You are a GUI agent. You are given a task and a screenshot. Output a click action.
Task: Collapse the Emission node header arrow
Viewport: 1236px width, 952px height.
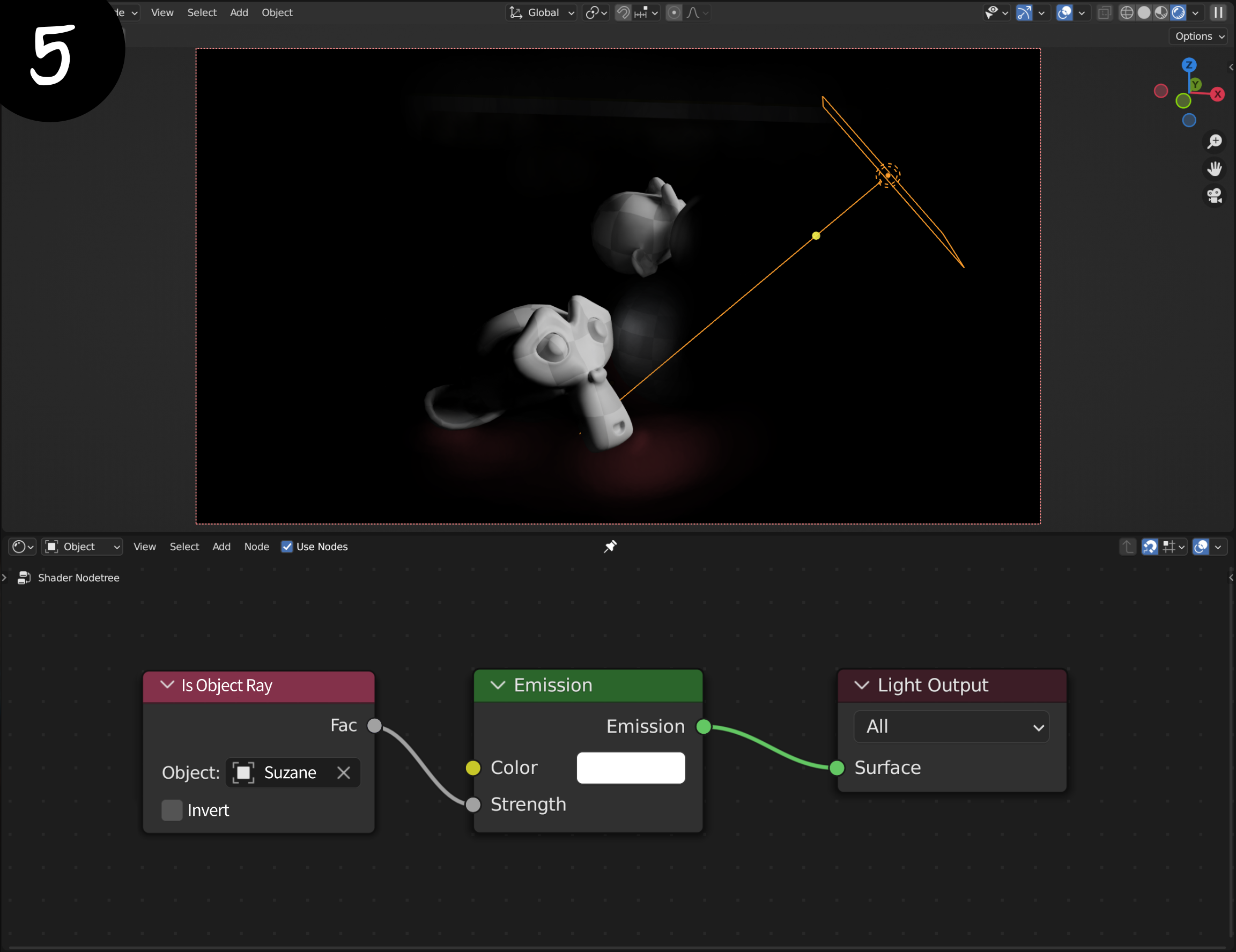click(498, 685)
